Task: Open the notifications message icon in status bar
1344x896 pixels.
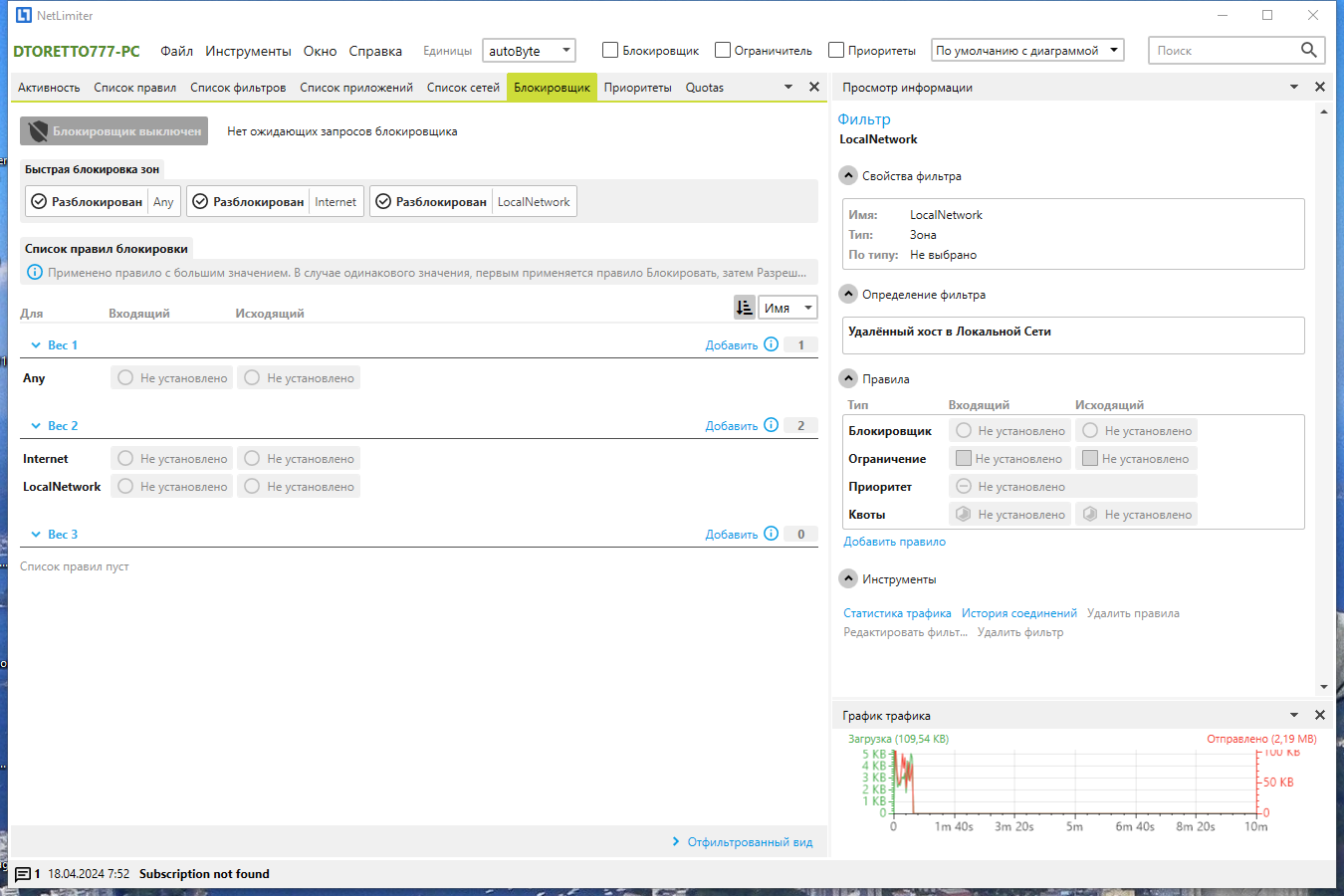Action: coord(23,874)
